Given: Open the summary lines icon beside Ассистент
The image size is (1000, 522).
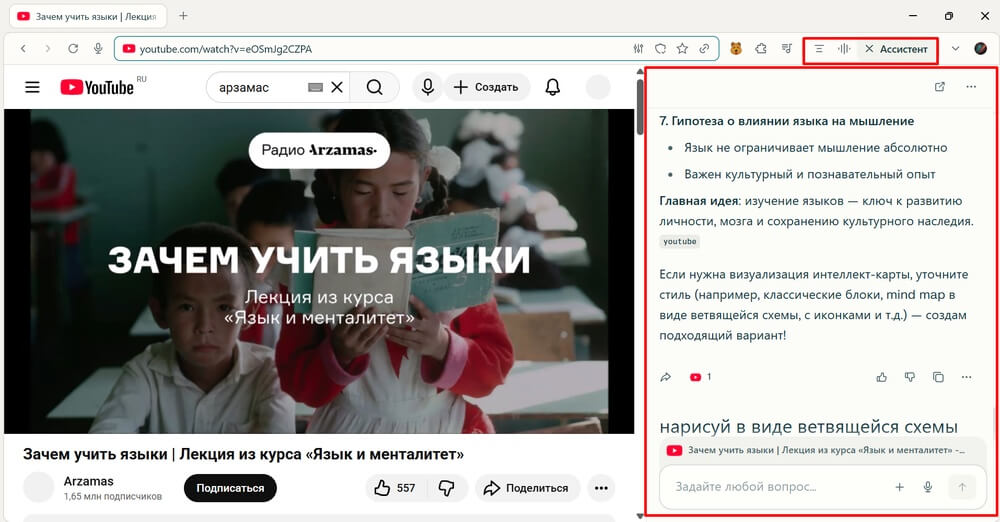Looking at the screenshot, I should pyautogui.click(x=820, y=49).
